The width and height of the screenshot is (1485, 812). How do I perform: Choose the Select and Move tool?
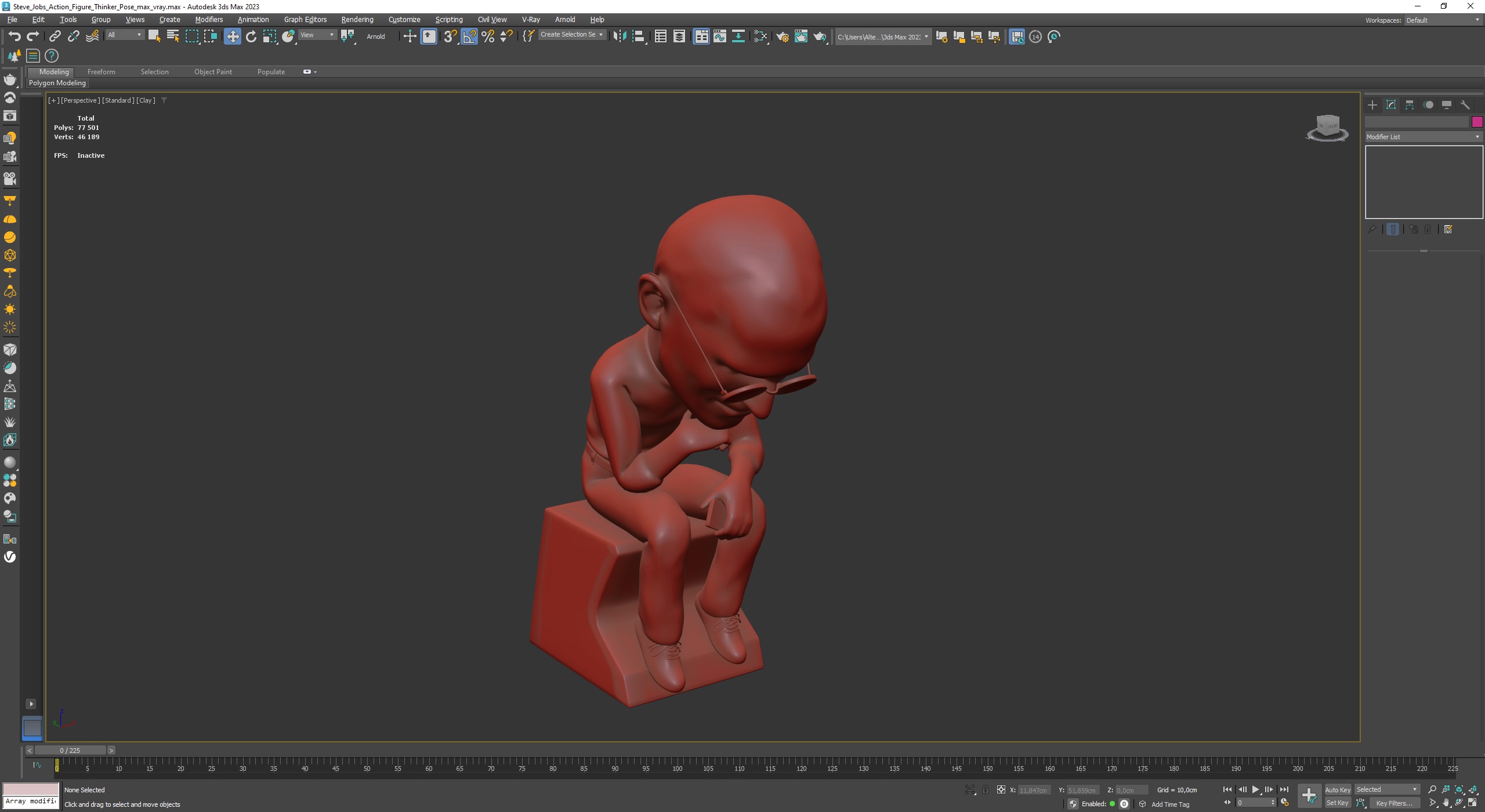[232, 37]
